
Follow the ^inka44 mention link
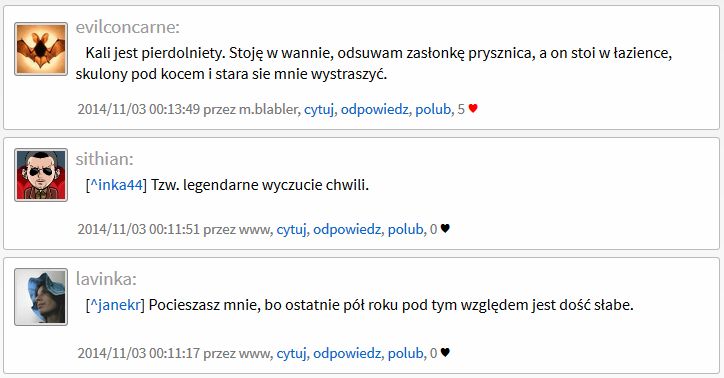116,185
